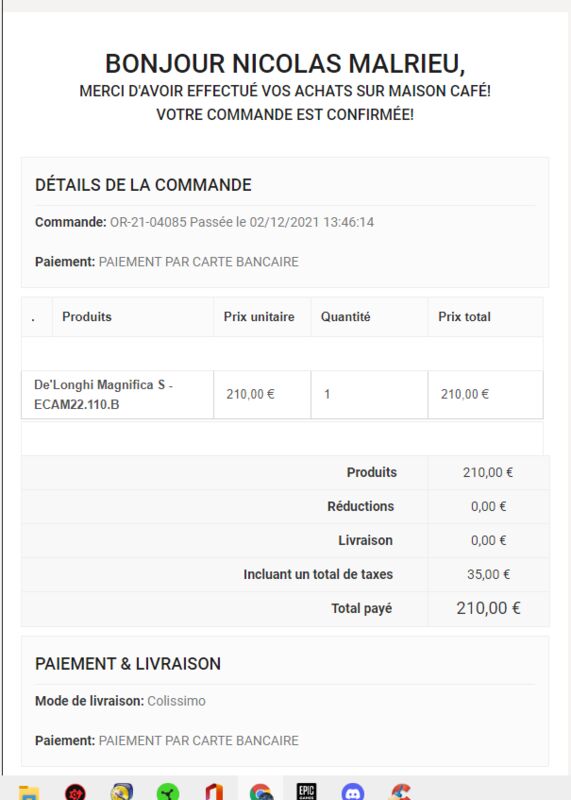The image size is (571, 800).
Task: Open File Explorer from the taskbar
Action: coord(29,793)
